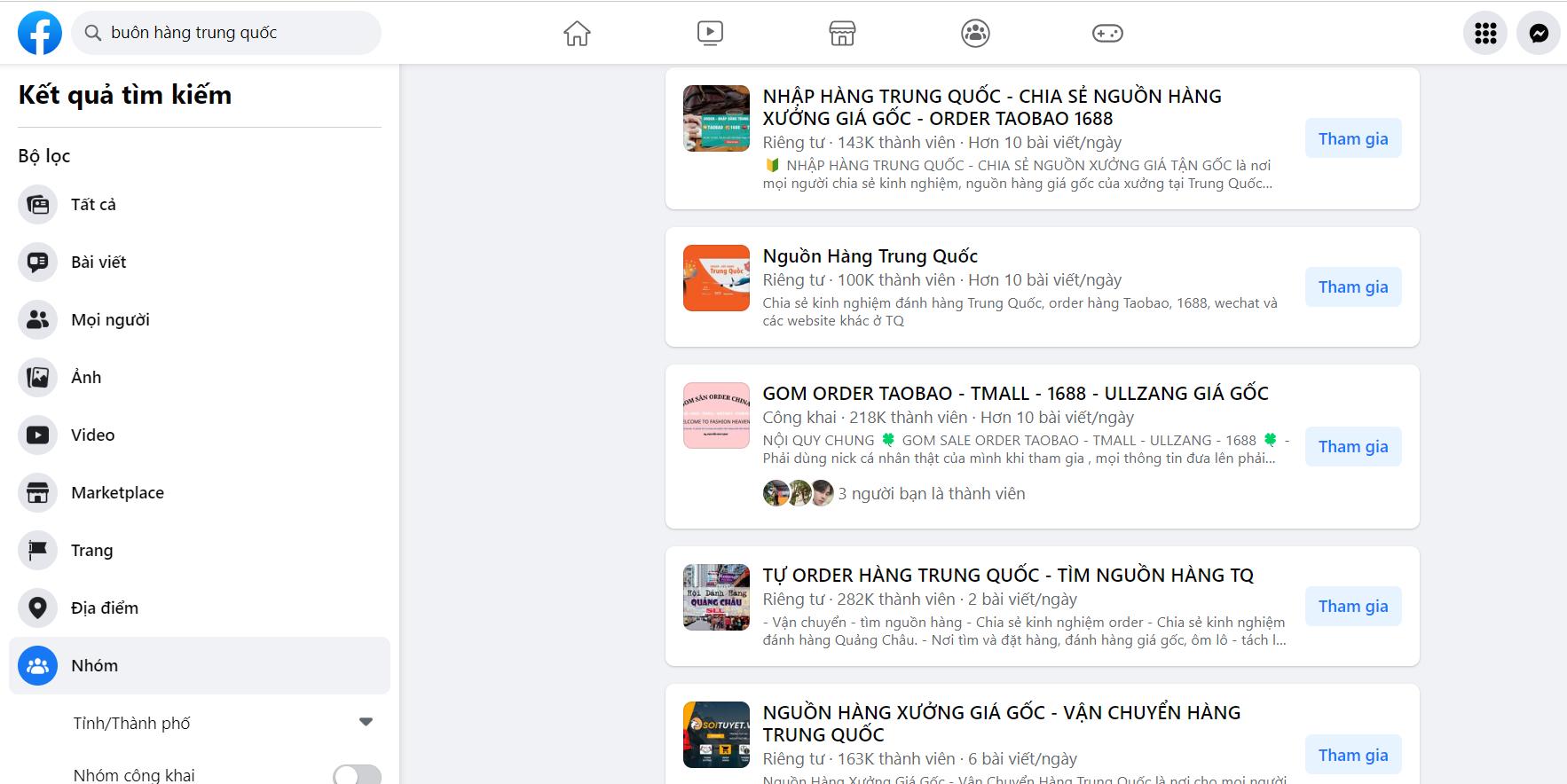Open the Gaming controller icon
Viewport: 1567px width, 784px height.
coord(1107,33)
